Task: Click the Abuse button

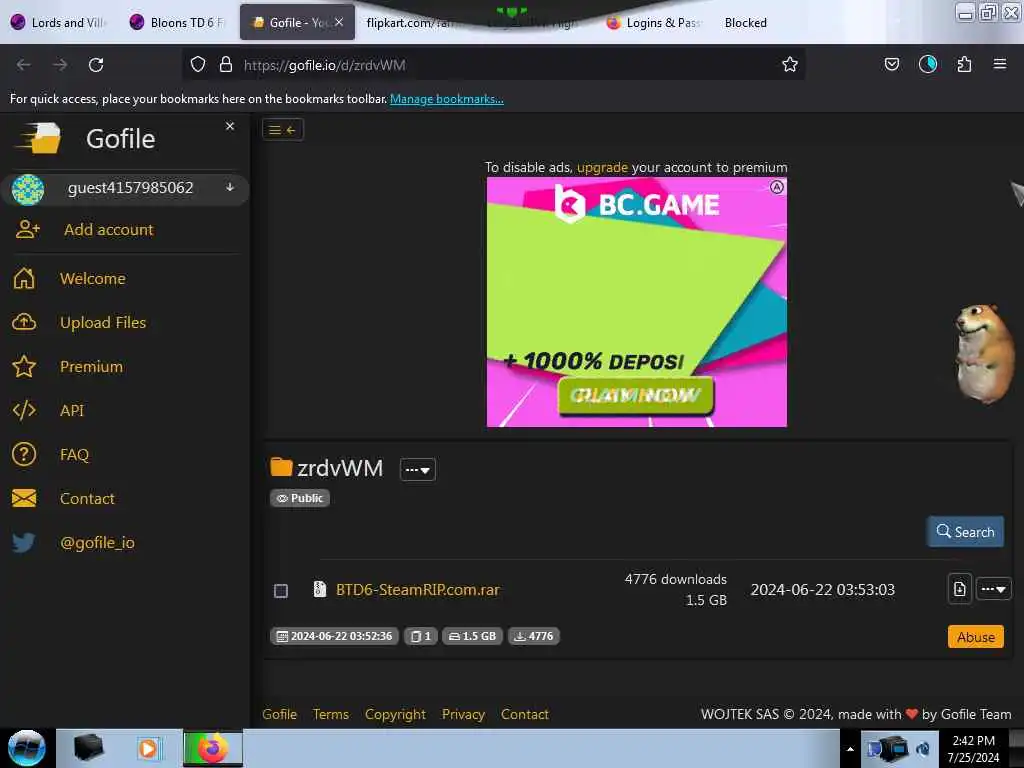Action: (976, 637)
